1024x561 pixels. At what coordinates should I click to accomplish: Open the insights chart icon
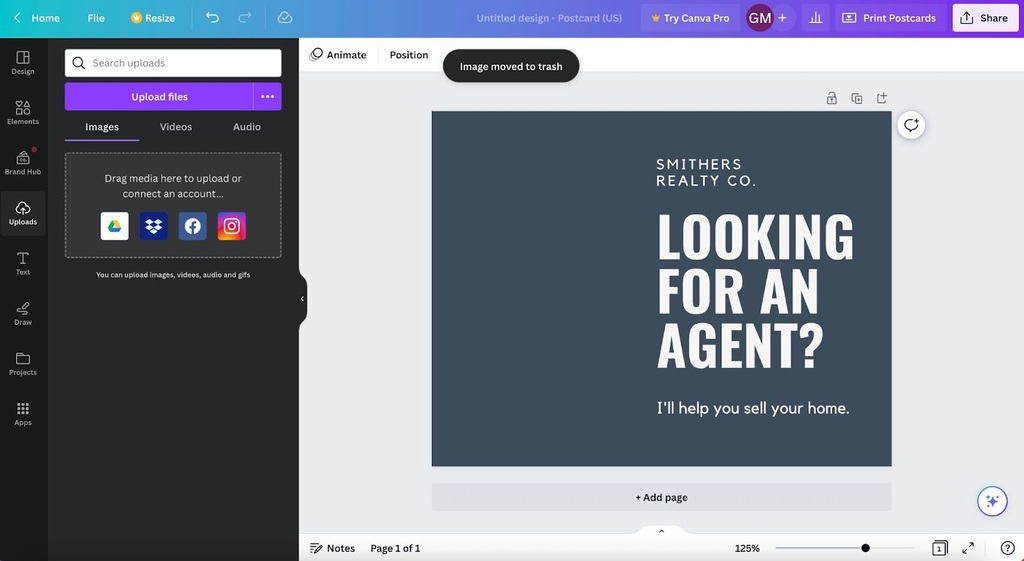click(816, 18)
